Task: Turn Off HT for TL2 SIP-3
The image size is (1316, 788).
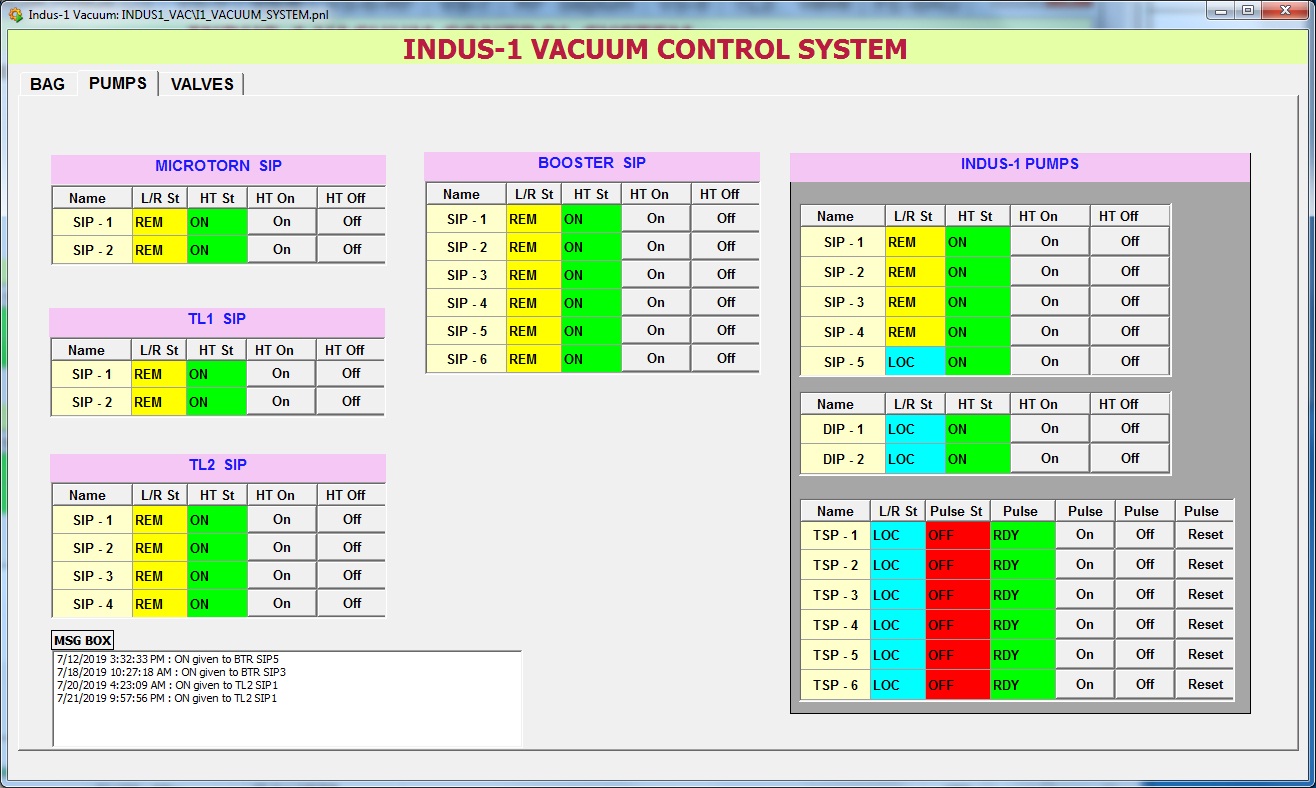Action: pyautogui.click(x=350, y=575)
